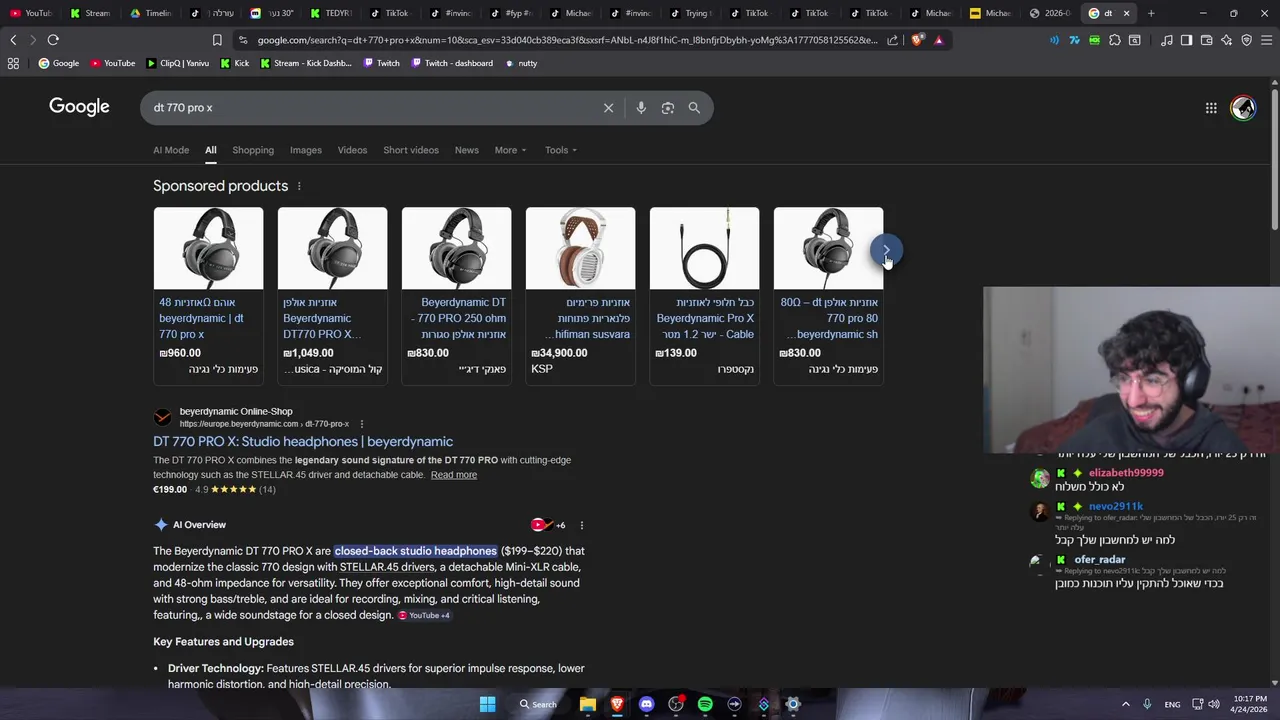Open a new browser tab
Image resolution: width=1280 pixels, height=720 pixels.
(1151, 13)
